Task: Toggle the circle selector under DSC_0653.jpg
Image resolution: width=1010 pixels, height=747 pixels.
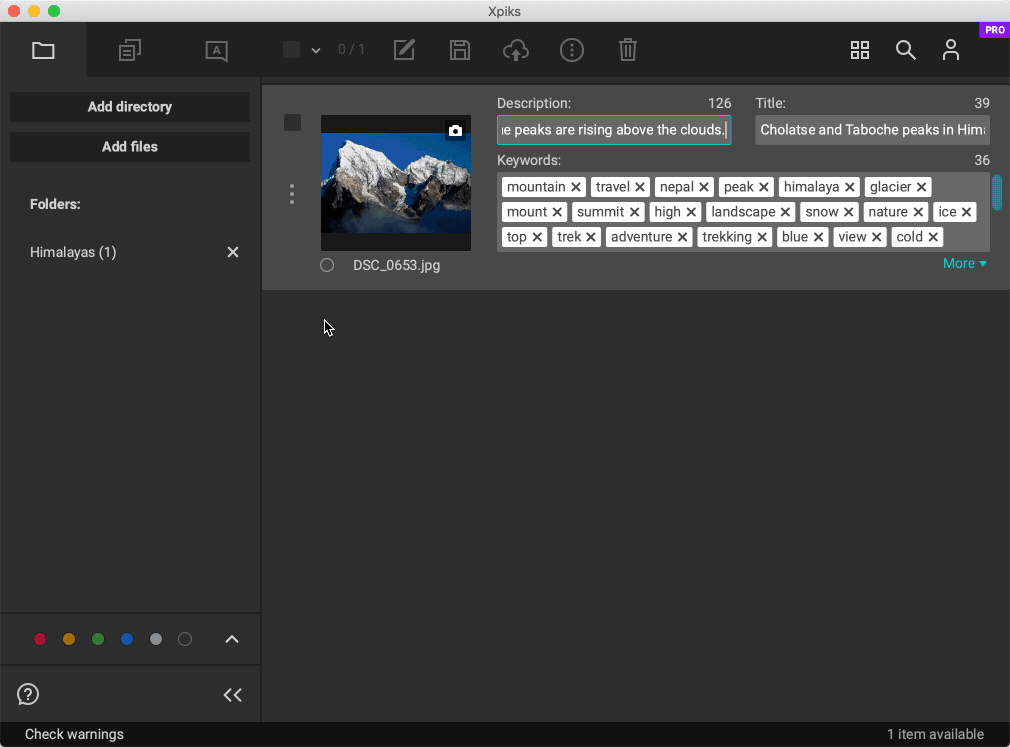Action: tap(327, 265)
